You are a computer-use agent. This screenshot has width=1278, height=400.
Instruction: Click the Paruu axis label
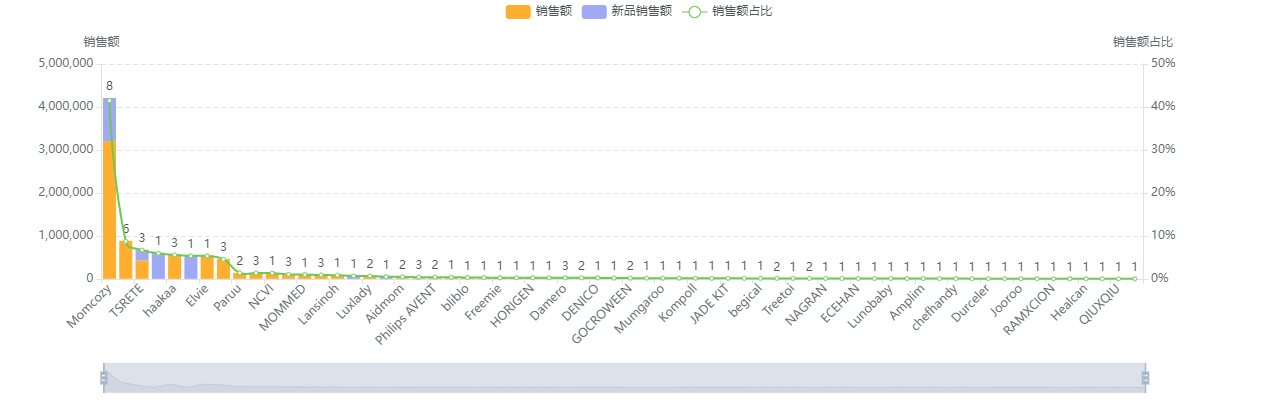click(x=227, y=297)
